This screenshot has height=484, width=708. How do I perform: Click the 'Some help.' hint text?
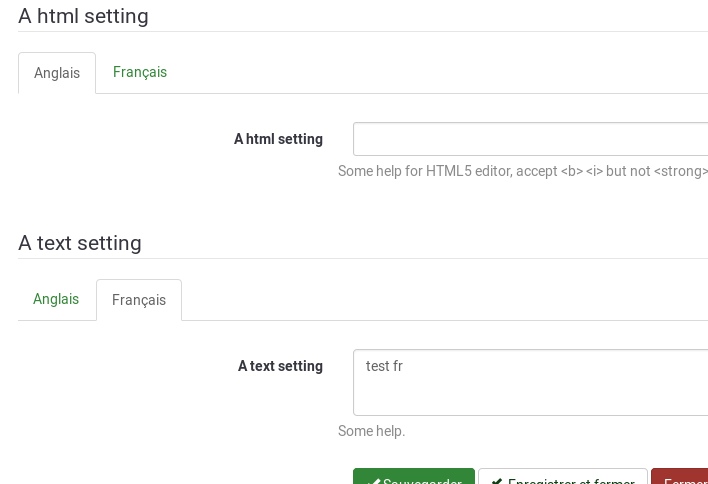(372, 431)
